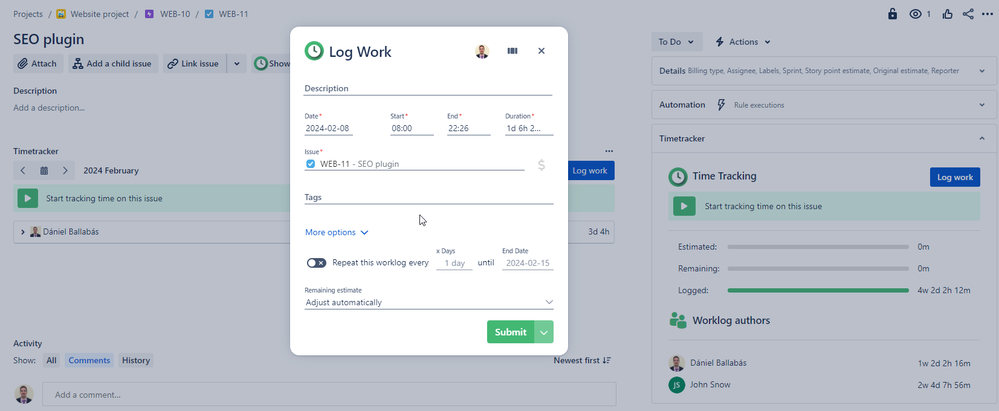Click the lock icon in top bar

893,14
